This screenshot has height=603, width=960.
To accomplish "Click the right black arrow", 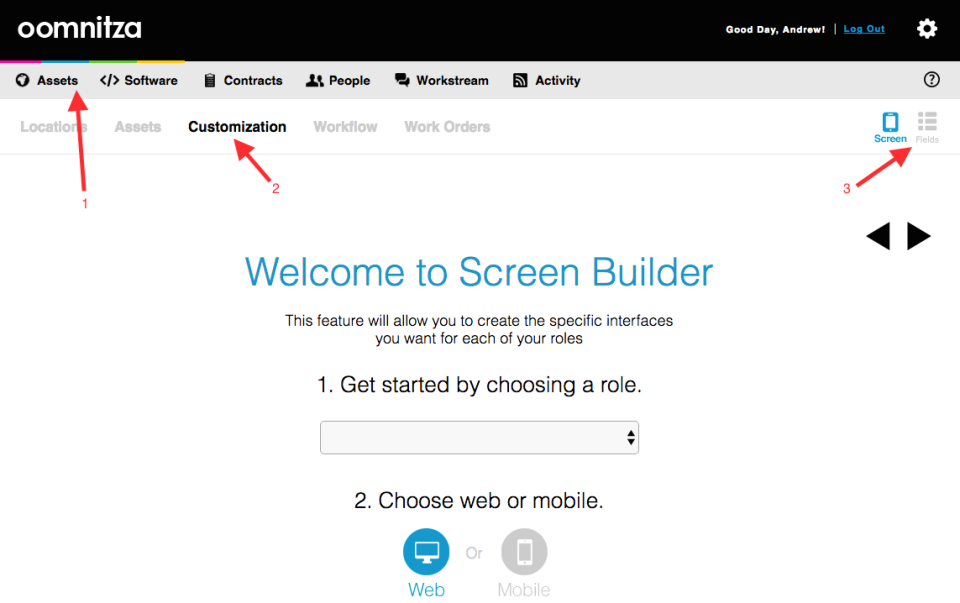I will click(918, 236).
